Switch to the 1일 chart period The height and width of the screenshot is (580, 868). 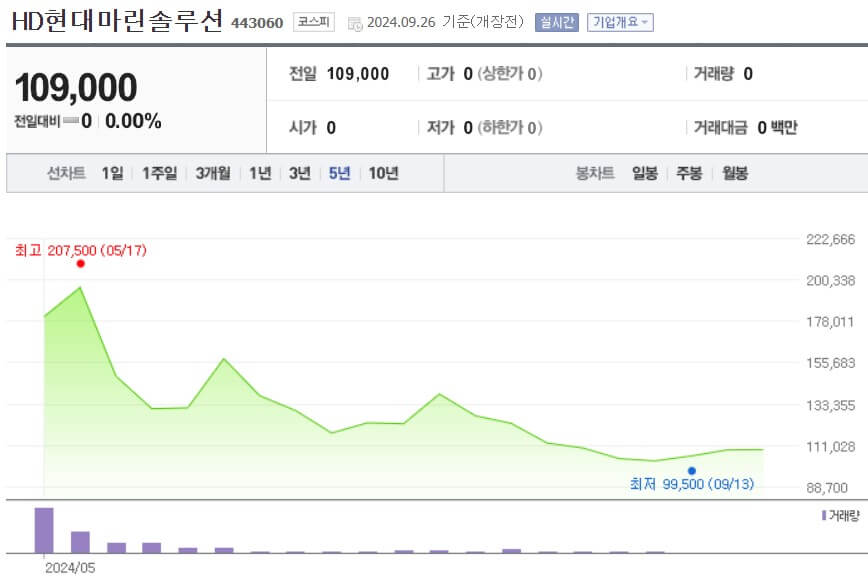pos(112,172)
